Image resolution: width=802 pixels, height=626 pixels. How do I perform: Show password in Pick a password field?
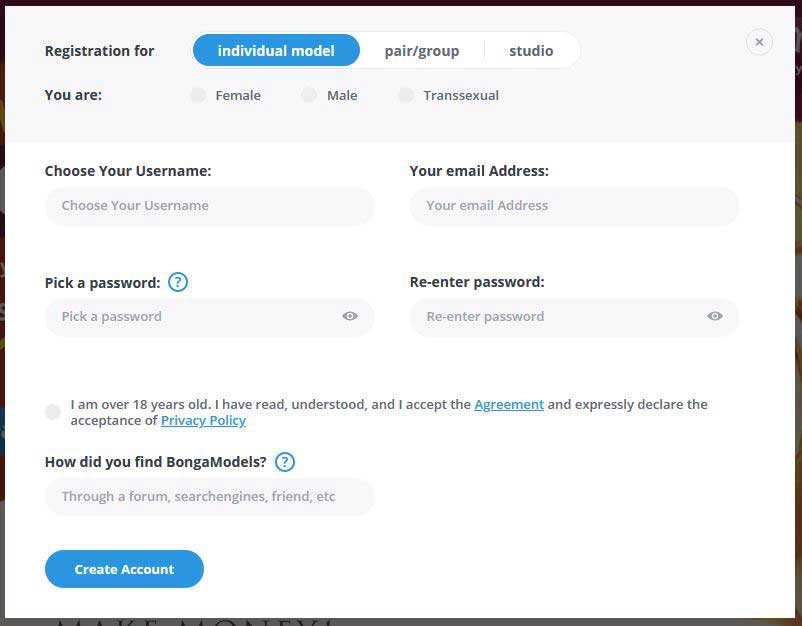pos(350,316)
